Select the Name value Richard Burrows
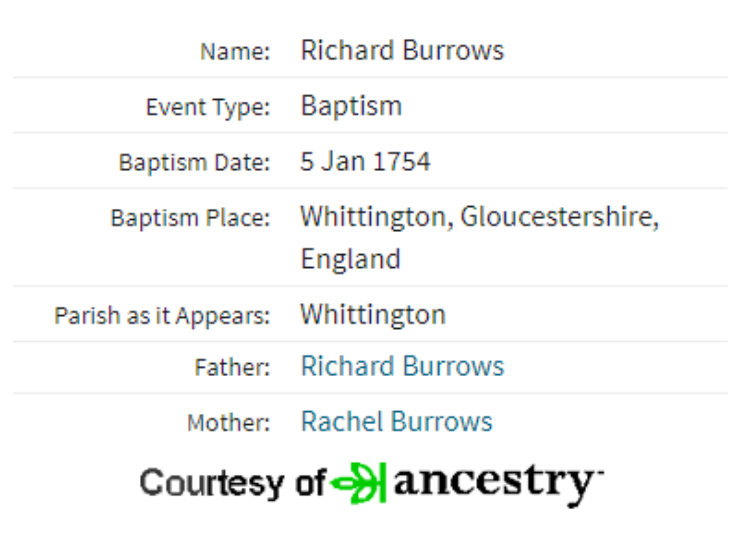Screen dimensions: 750x540 (402, 50)
